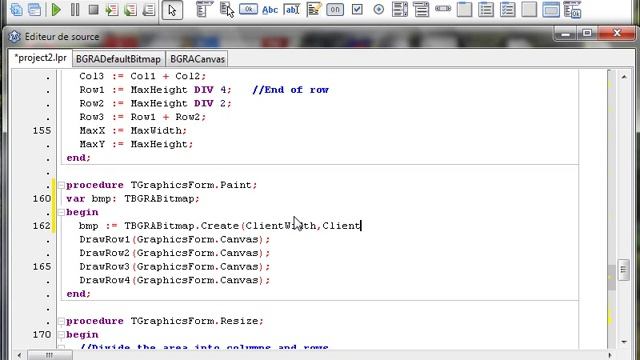This screenshot has width=640, height=360.
Task: Pick the TCheckBox component icon
Action: (357, 9)
